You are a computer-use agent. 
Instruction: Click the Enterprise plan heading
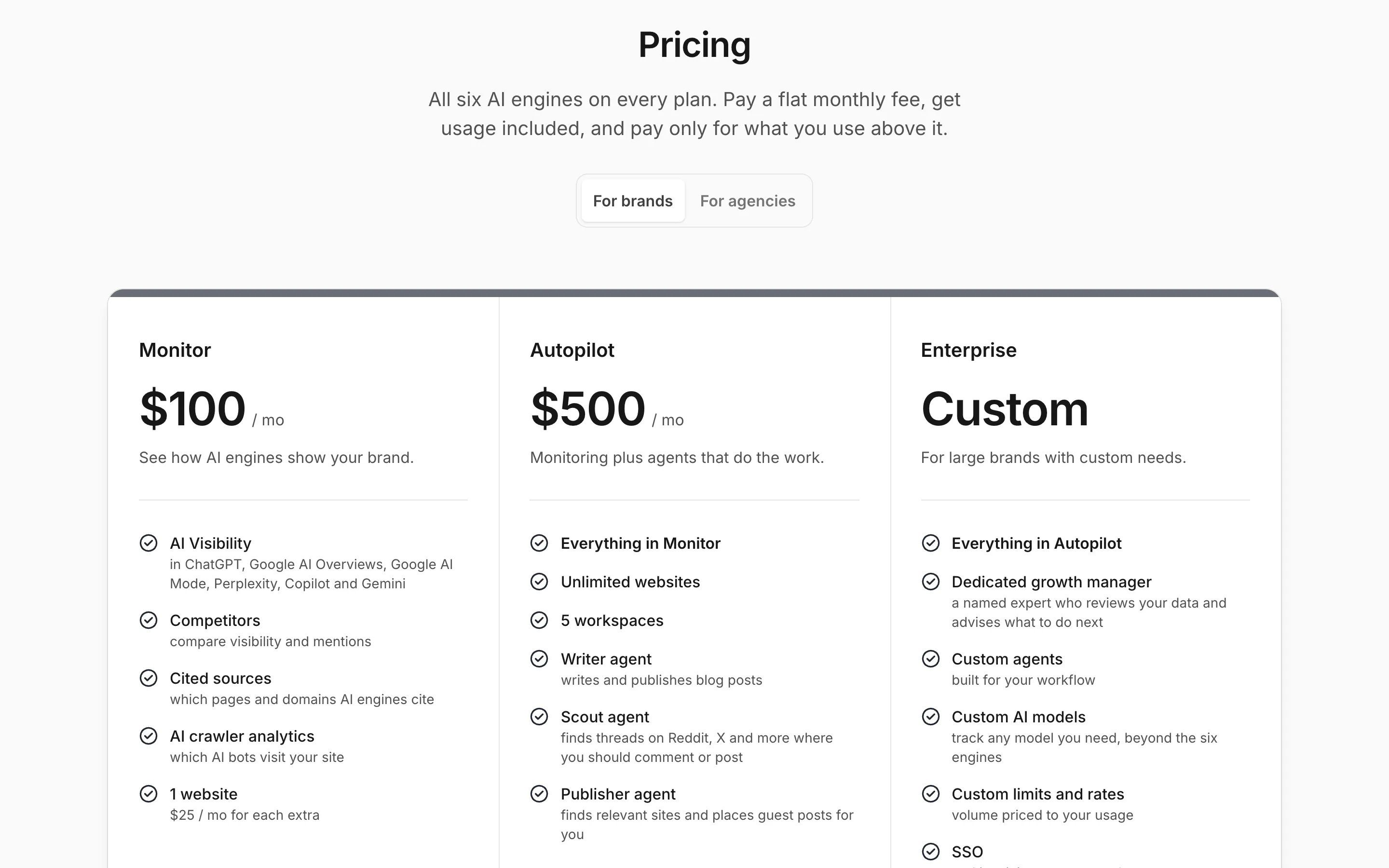[x=969, y=350]
